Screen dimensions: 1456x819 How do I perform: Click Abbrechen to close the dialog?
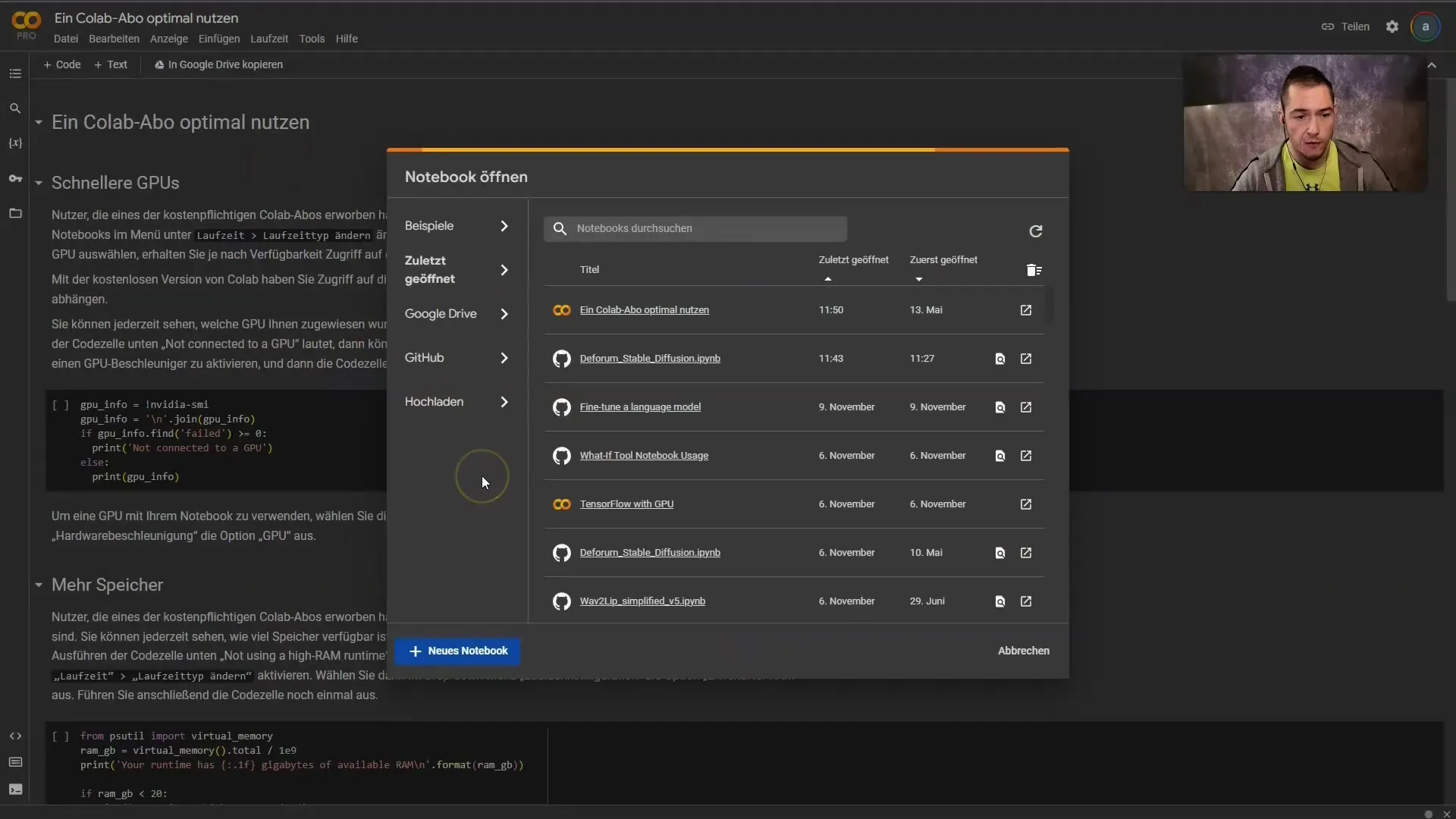[1023, 650]
